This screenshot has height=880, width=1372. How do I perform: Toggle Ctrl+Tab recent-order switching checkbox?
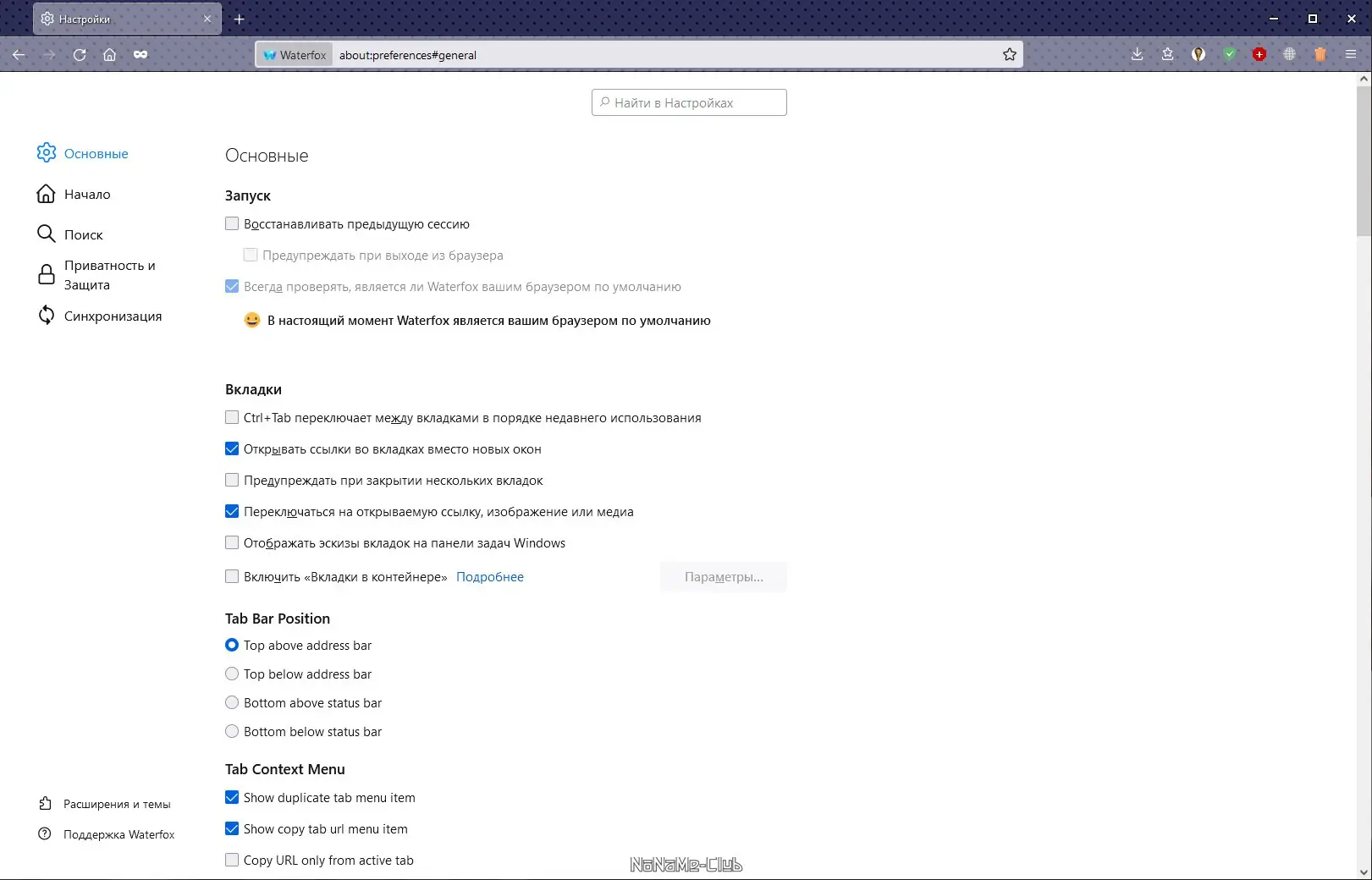(x=232, y=418)
